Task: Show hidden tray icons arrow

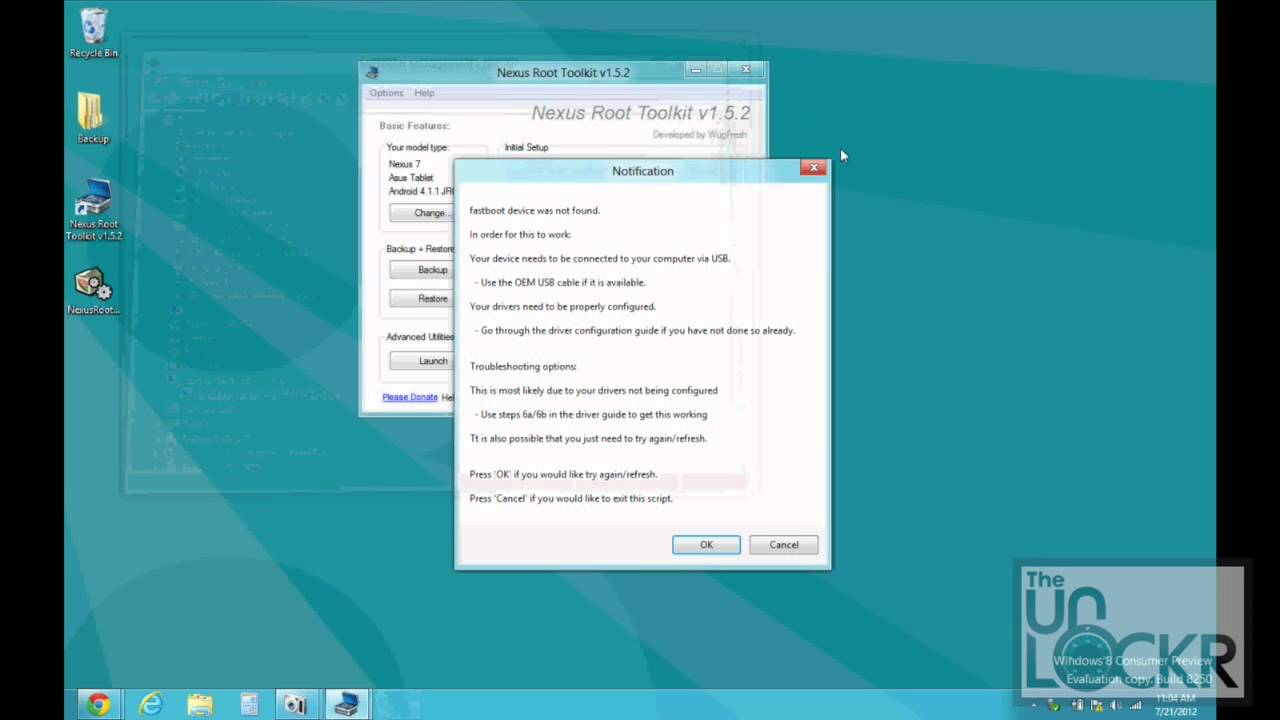Action: click(1035, 705)
